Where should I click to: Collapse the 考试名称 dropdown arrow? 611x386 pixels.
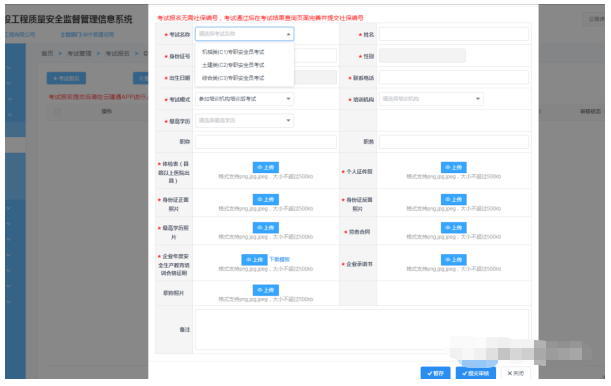pos(288,34)
